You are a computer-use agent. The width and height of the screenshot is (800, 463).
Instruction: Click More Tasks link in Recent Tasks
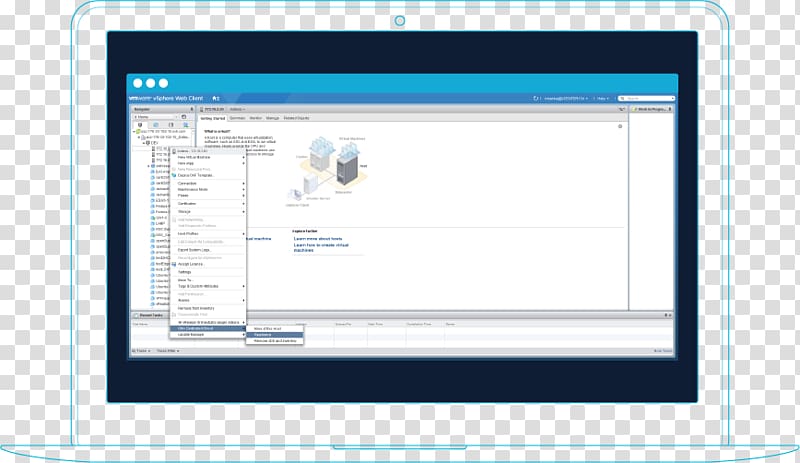(663, 351)
